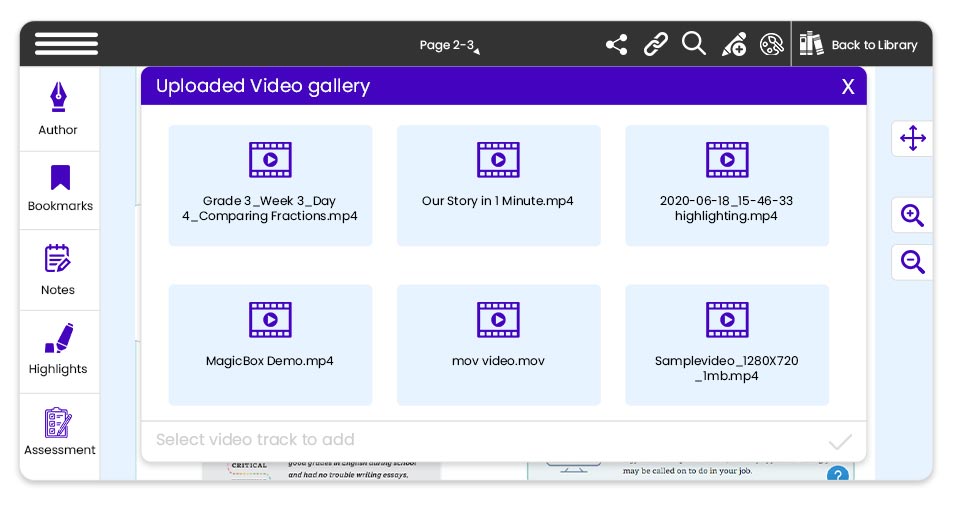Screen dimensions: 978x508
Task: Open the Author pen nib tool
Action: click(x=59, y=97)
